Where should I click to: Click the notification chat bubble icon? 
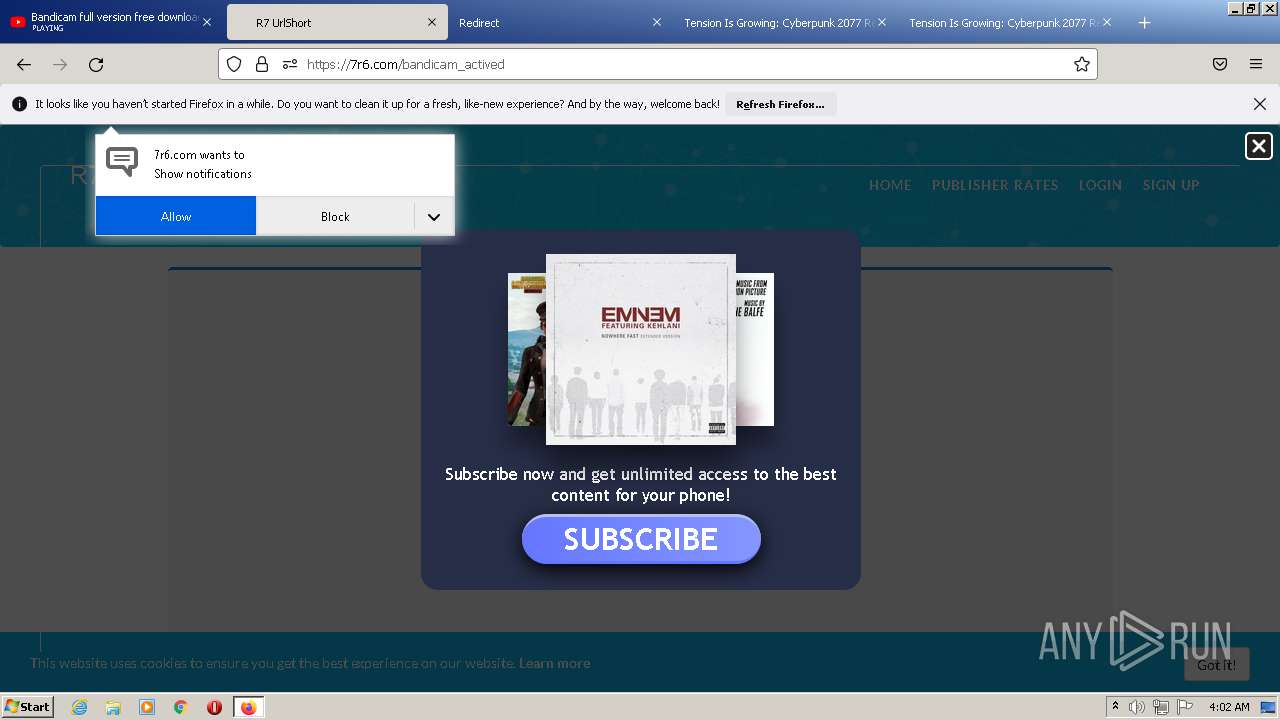coord(122,161)
